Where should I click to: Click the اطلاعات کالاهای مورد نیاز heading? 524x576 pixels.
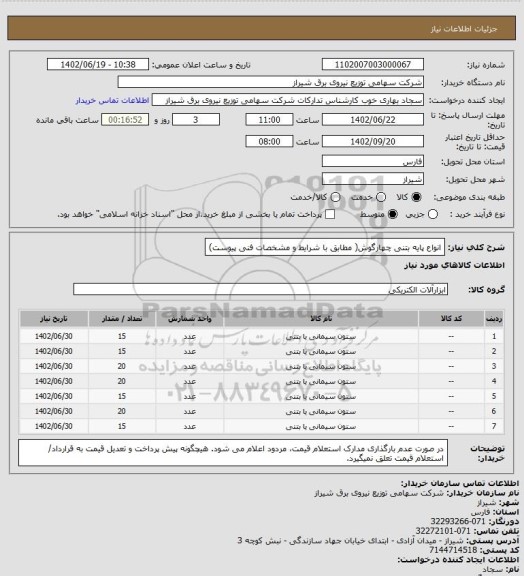[x=455, y=266]
